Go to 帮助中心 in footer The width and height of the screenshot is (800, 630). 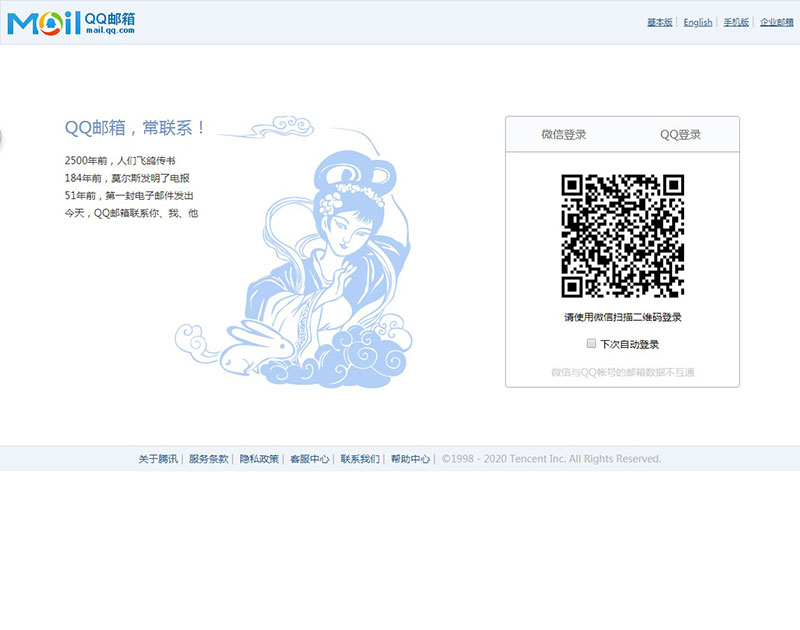pos(411,459)
